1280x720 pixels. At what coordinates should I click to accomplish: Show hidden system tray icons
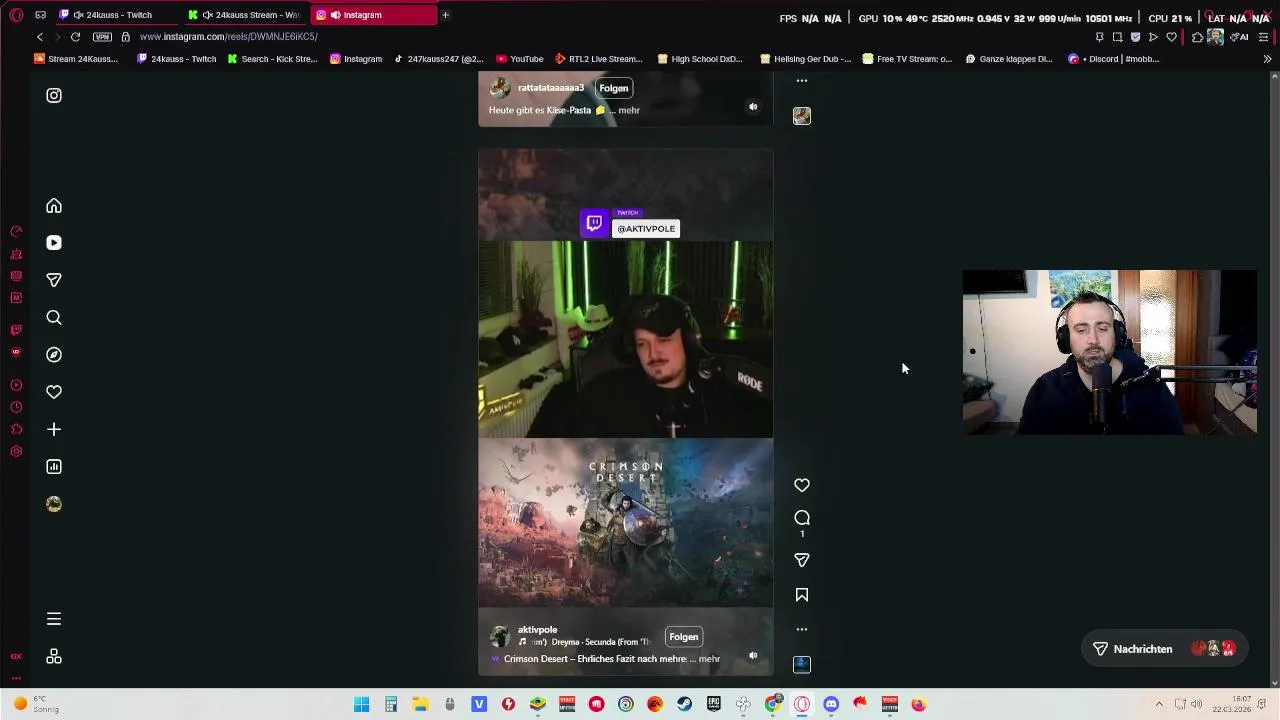tap(1159, 705)
